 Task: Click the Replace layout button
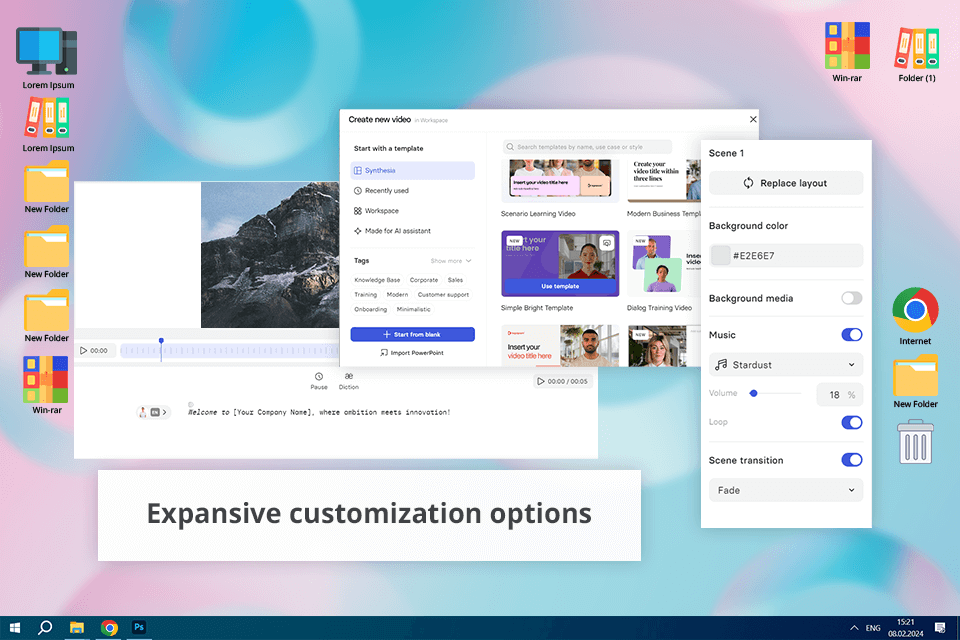[x=786, y=183]
